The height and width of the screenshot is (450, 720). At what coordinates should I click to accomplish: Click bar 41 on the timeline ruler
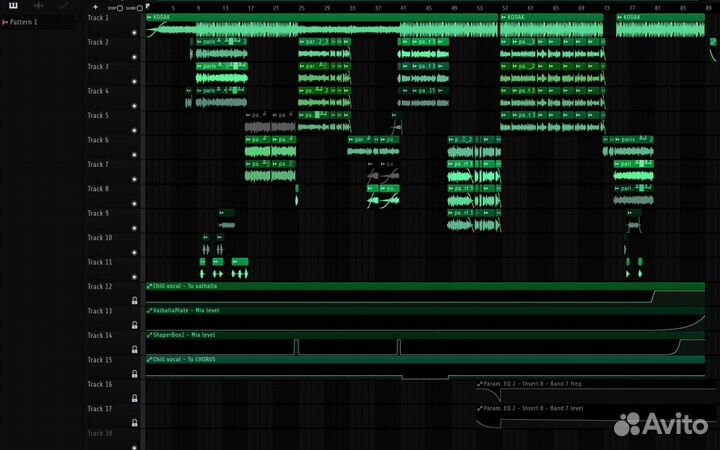403,7
